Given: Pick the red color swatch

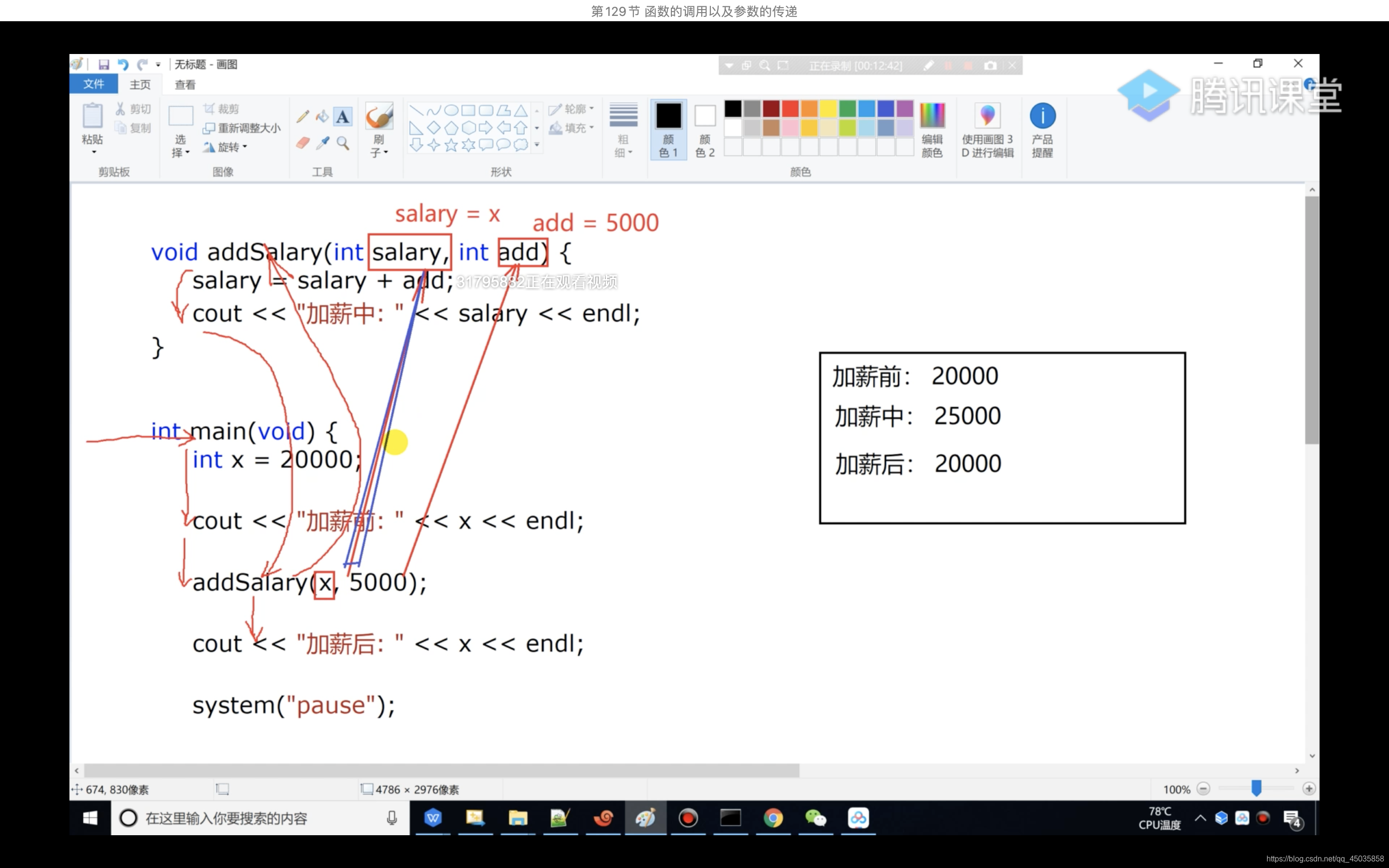Looking at the screenshot, I should point(790,108).
